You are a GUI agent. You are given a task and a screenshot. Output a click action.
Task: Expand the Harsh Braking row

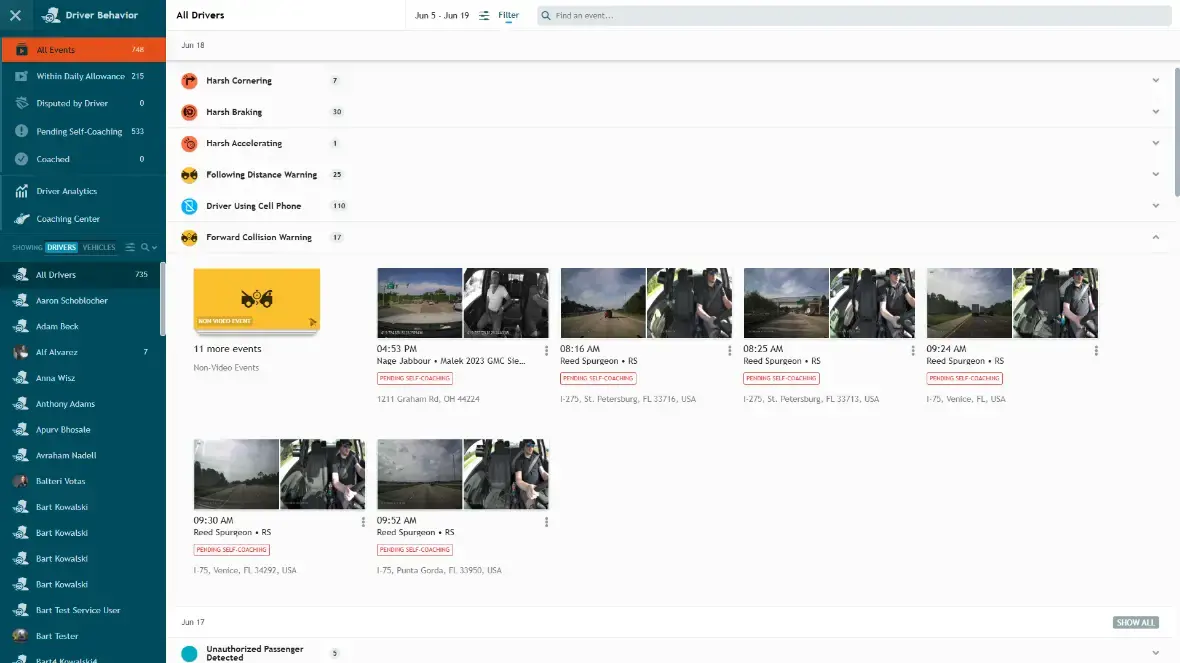click(1155, 112)
